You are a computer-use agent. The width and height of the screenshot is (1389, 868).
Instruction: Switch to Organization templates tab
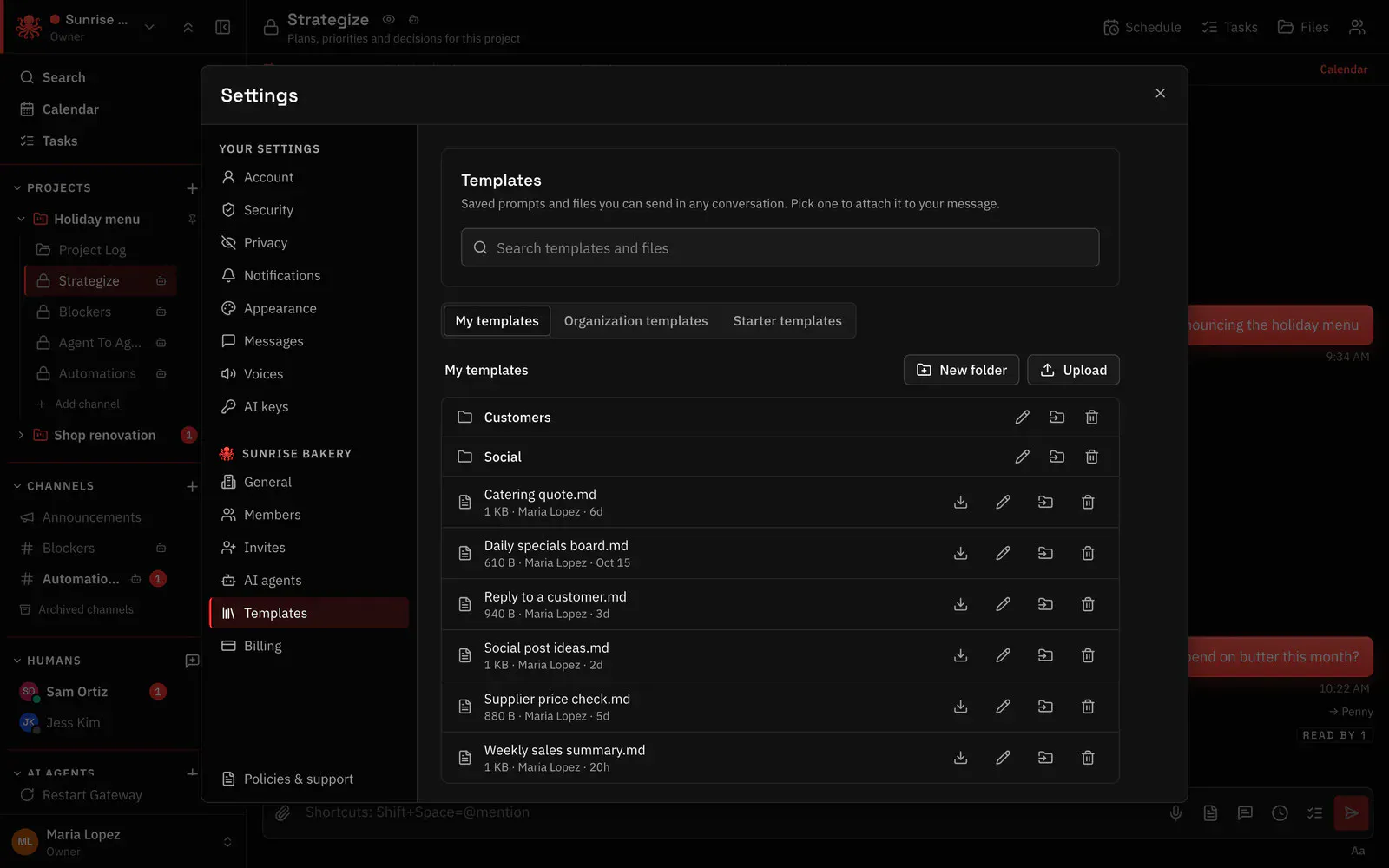635,321
